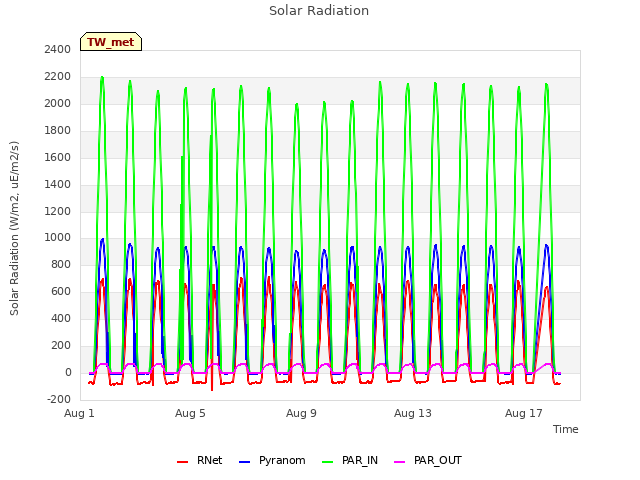640x480 pixels.
Task: Click the first green PAR_IN peak near 2200
Action: click(x=102, y=78)
